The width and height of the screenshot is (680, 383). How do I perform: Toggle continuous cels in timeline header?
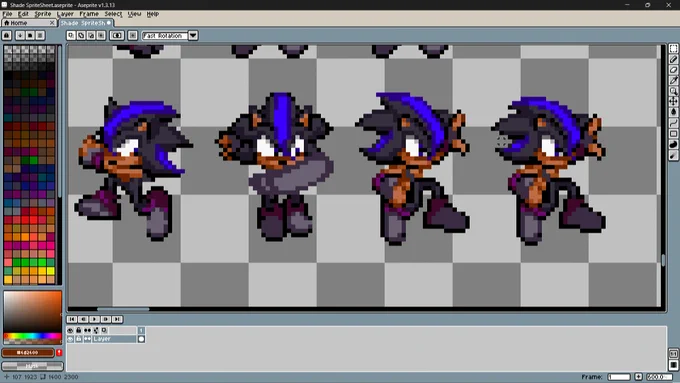click(87, 331)
